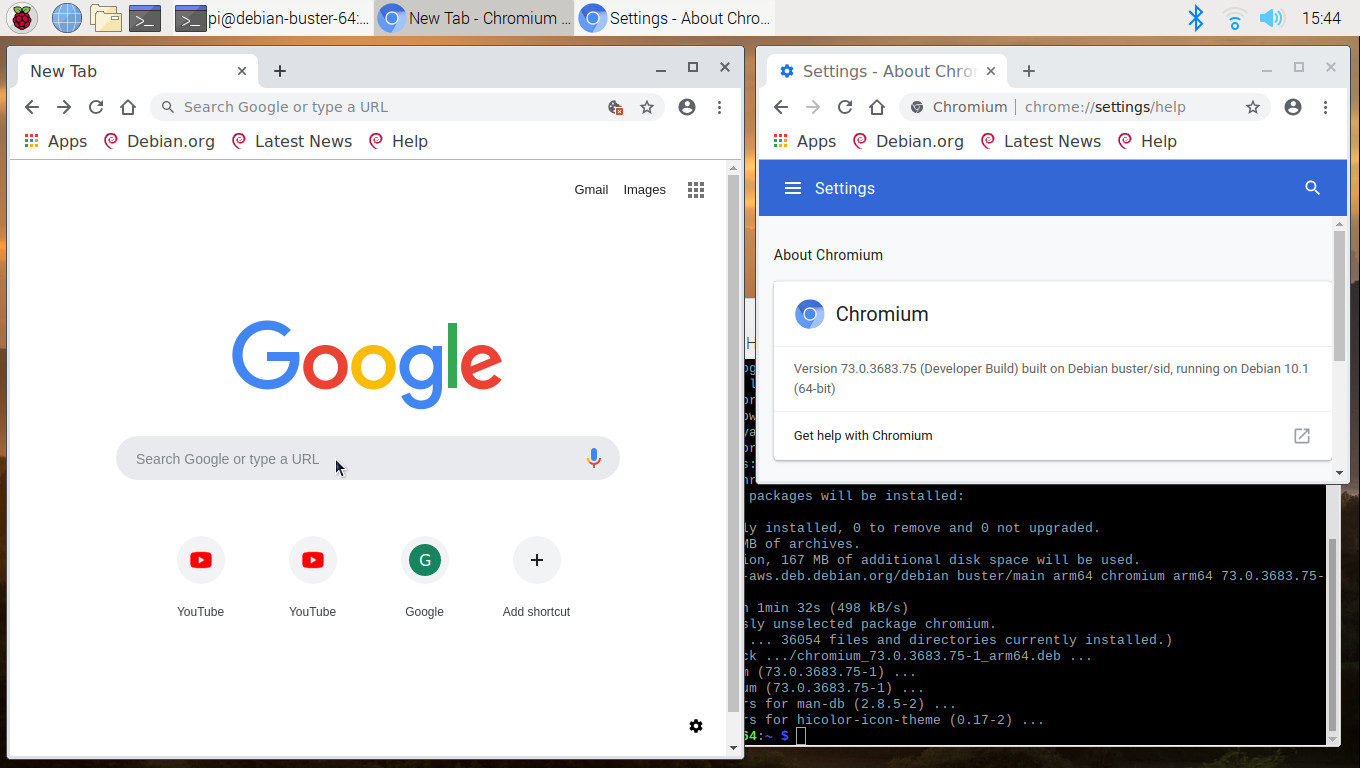This screenshot has height=768, width=1360.
Task: Launch terminal from taskbar launcher icon
Action: pyautogui.click(x=145, y=17)
